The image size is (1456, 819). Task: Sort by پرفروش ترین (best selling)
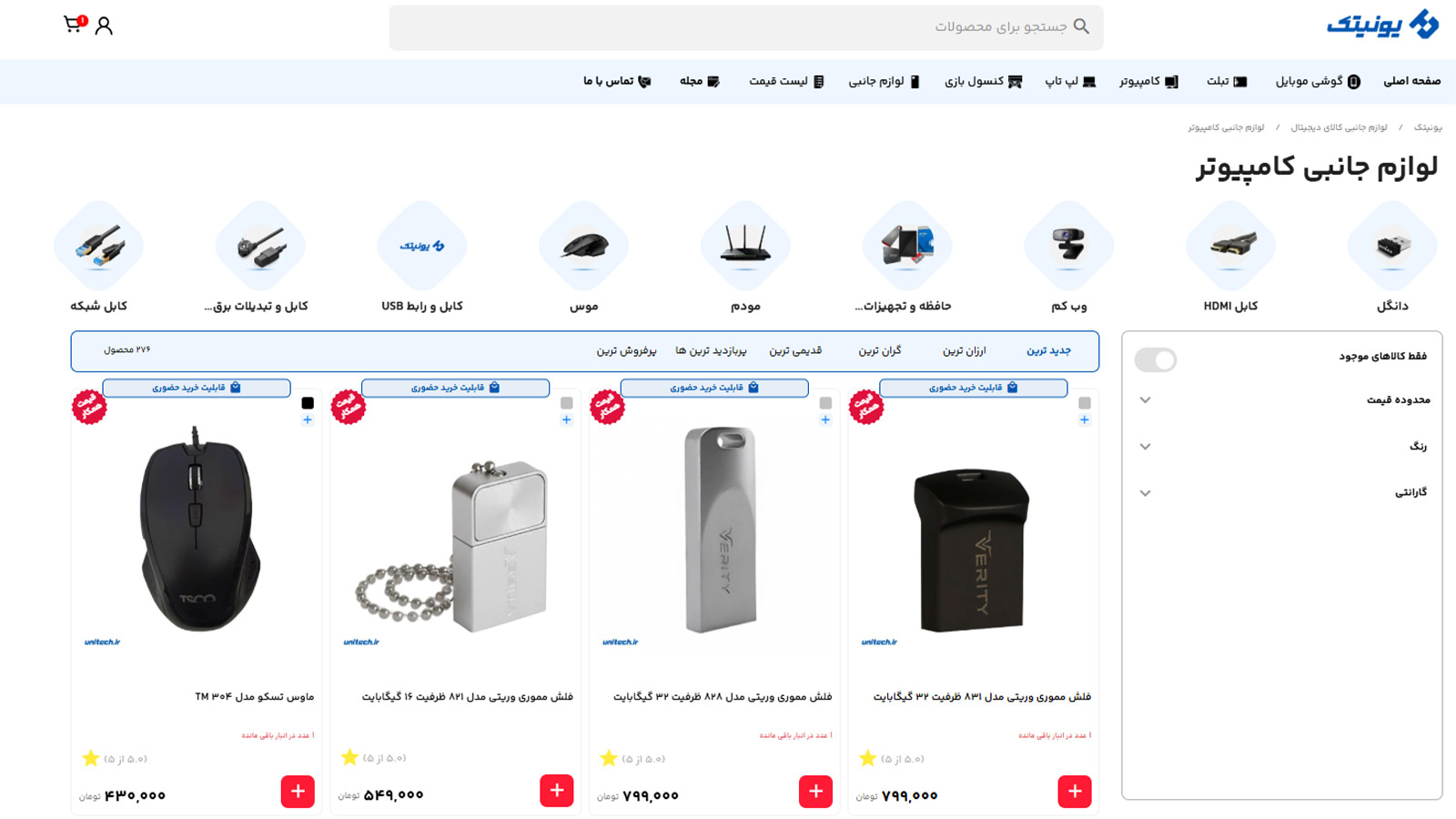[x=627, y=350]
